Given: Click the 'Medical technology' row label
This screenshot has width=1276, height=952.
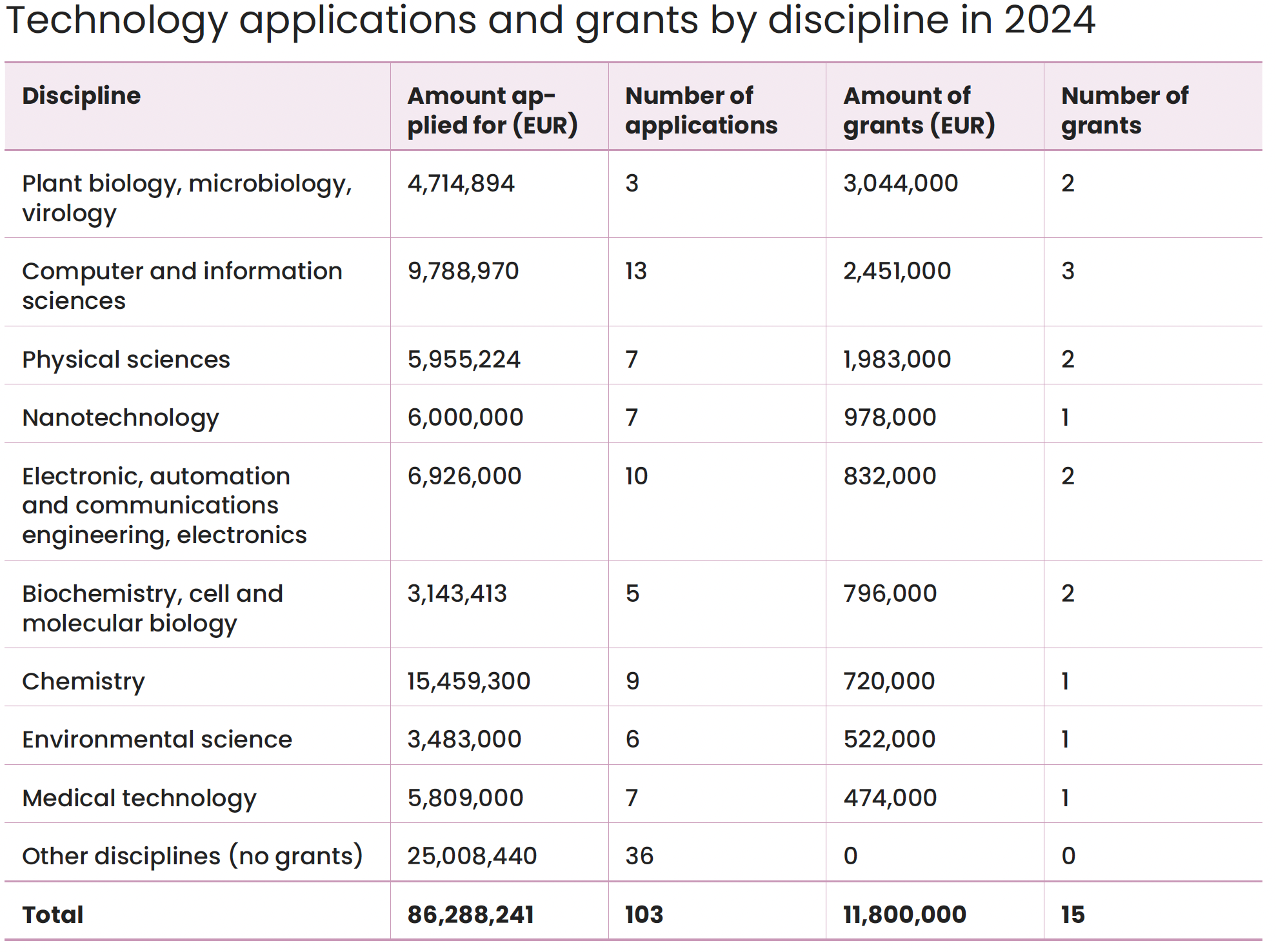Looking at the screenshot, I should [139, 798].
